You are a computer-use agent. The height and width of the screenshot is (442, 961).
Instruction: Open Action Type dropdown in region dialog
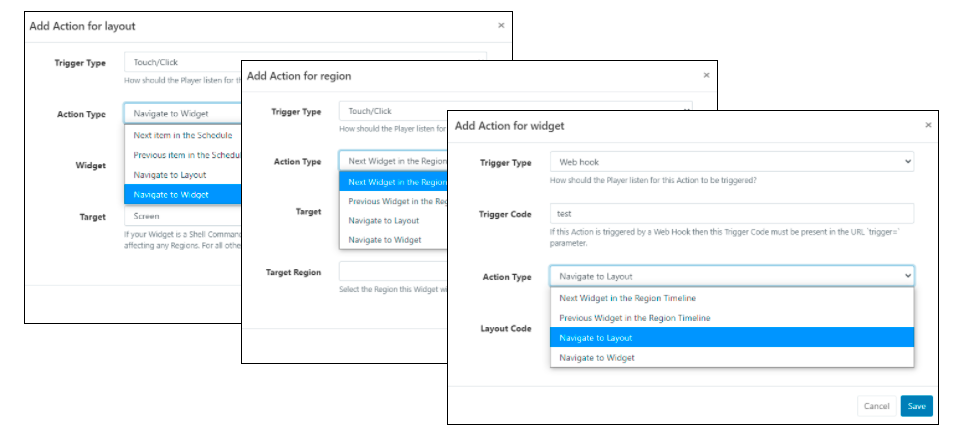[393, 161]
